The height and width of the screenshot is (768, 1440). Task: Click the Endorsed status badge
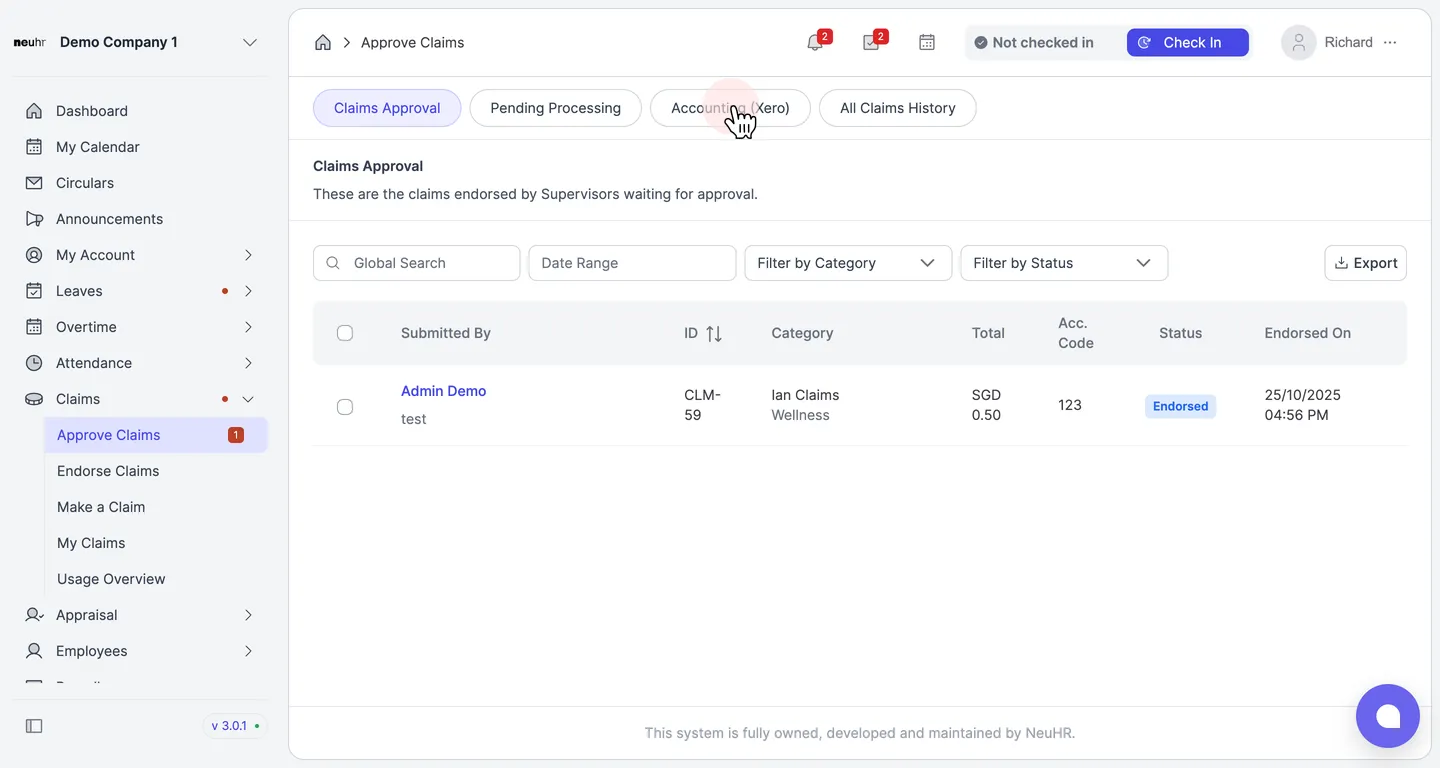(1180, 406)
